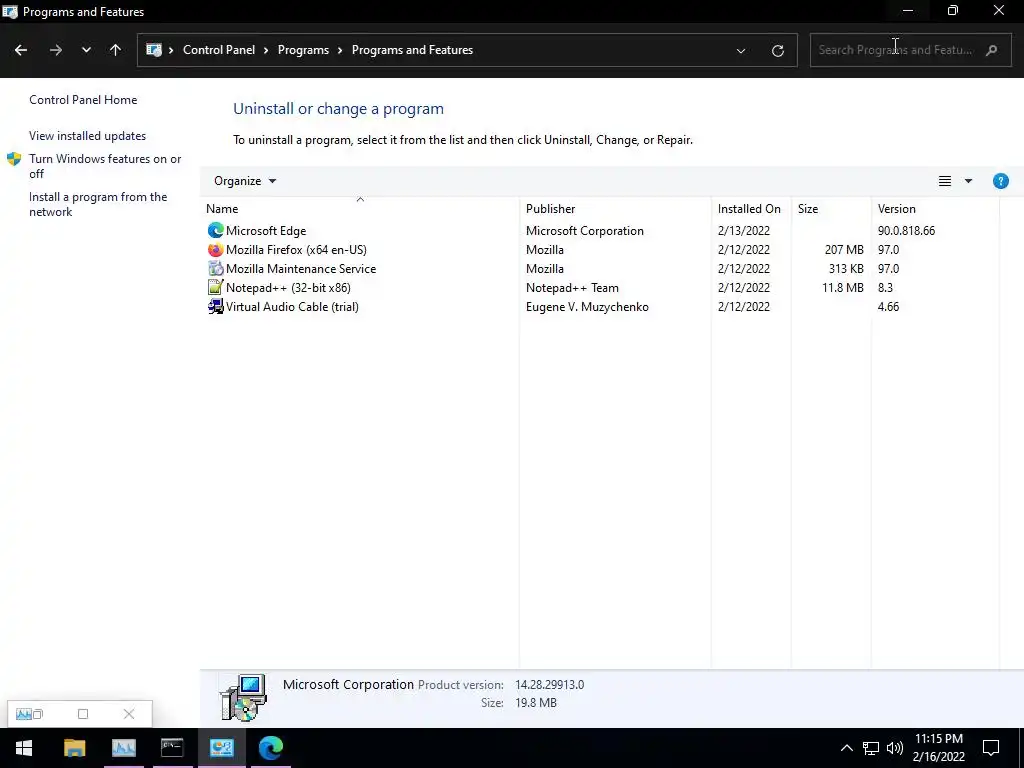Select Mozilla Maintenance Service entry
Viewport: 1024px width, 768px height.
[x=301, y=268]
